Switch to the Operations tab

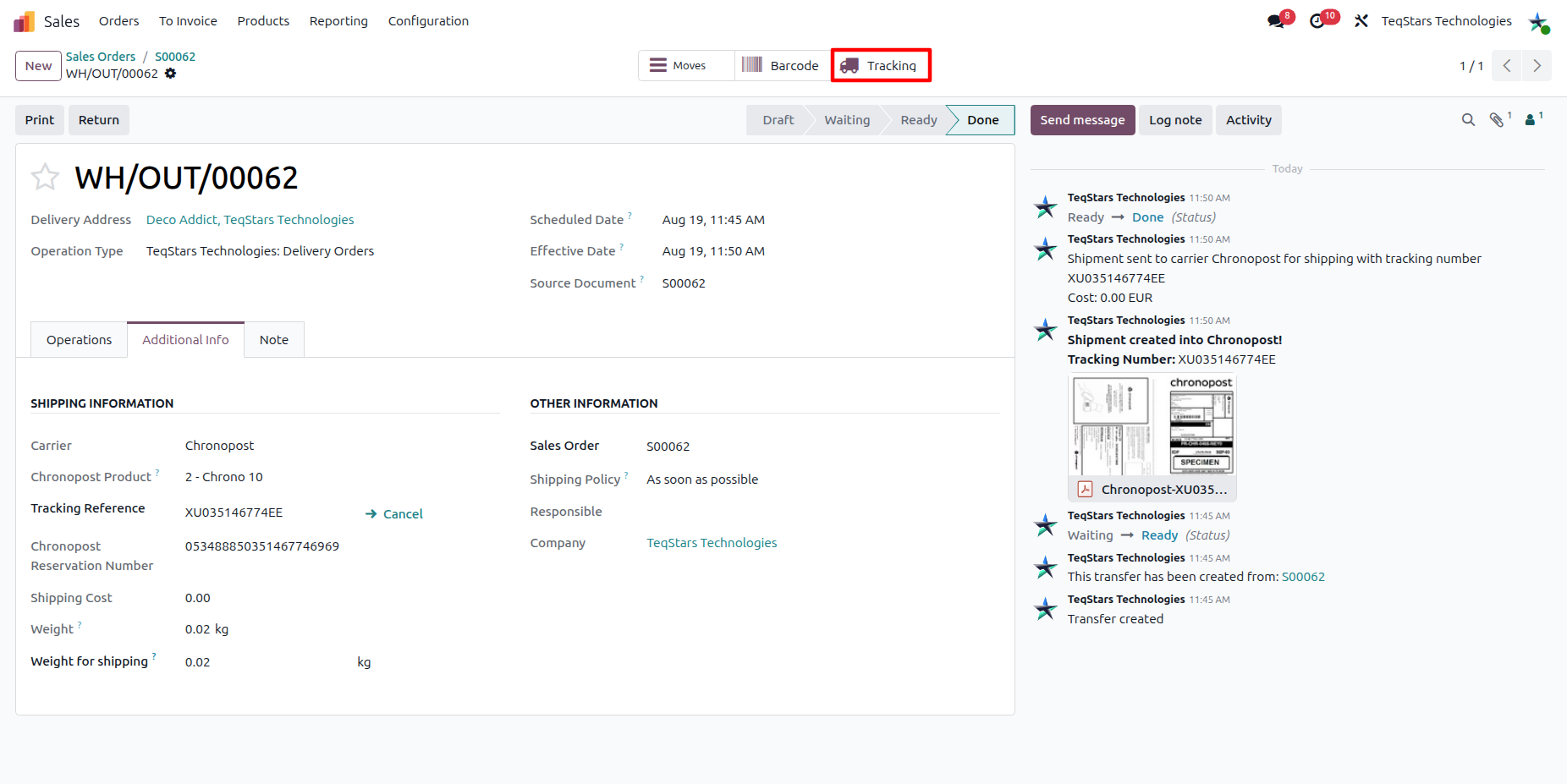pyautogui.click(x=80, y=340)
